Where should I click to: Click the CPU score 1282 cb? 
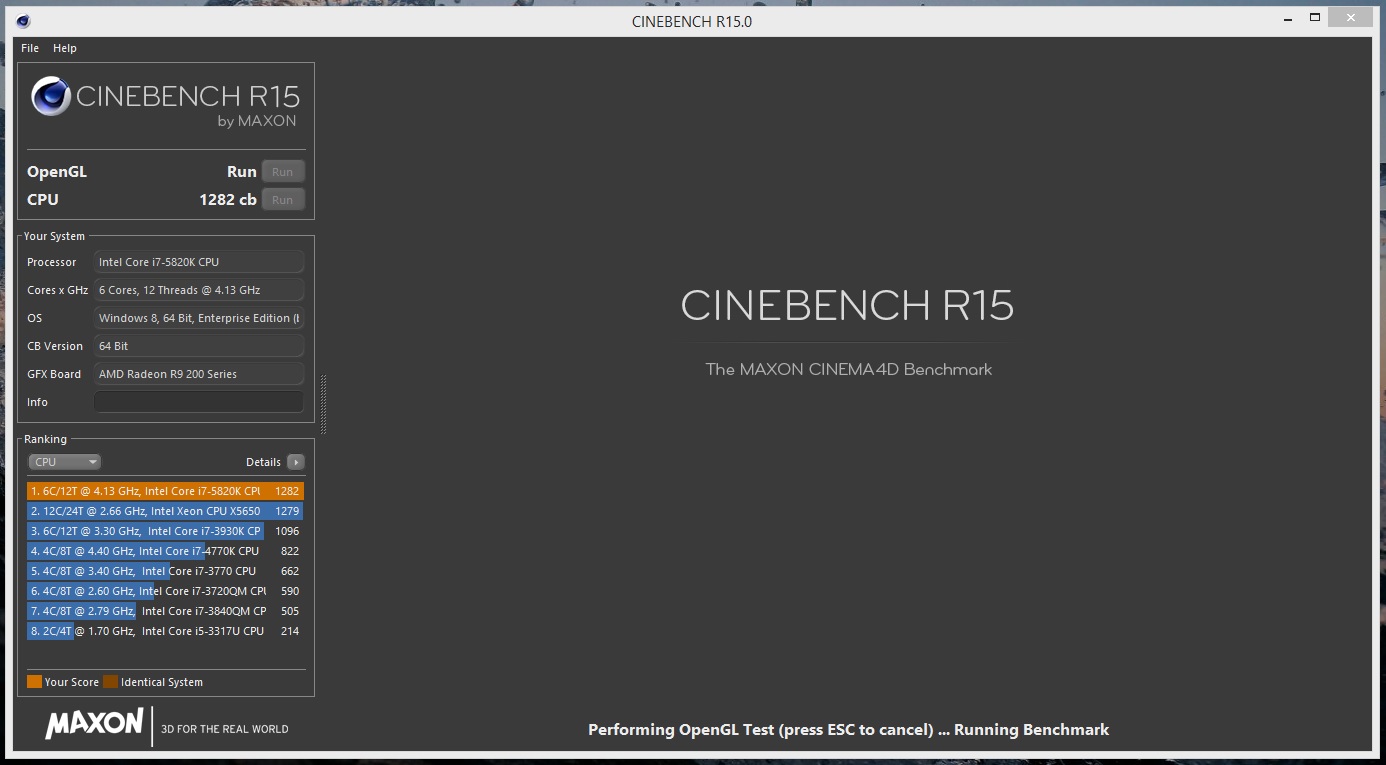(x=228, y=200)
